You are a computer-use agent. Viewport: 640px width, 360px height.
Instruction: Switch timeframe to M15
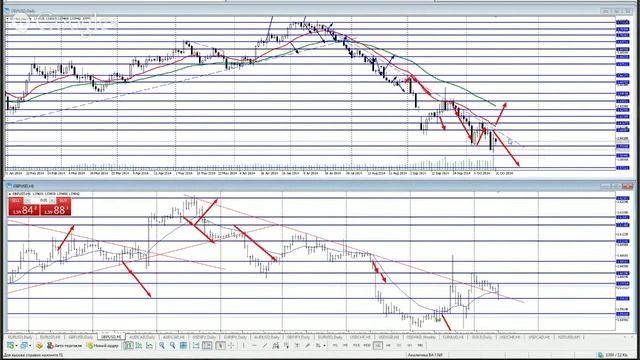(x=356, y=345)
